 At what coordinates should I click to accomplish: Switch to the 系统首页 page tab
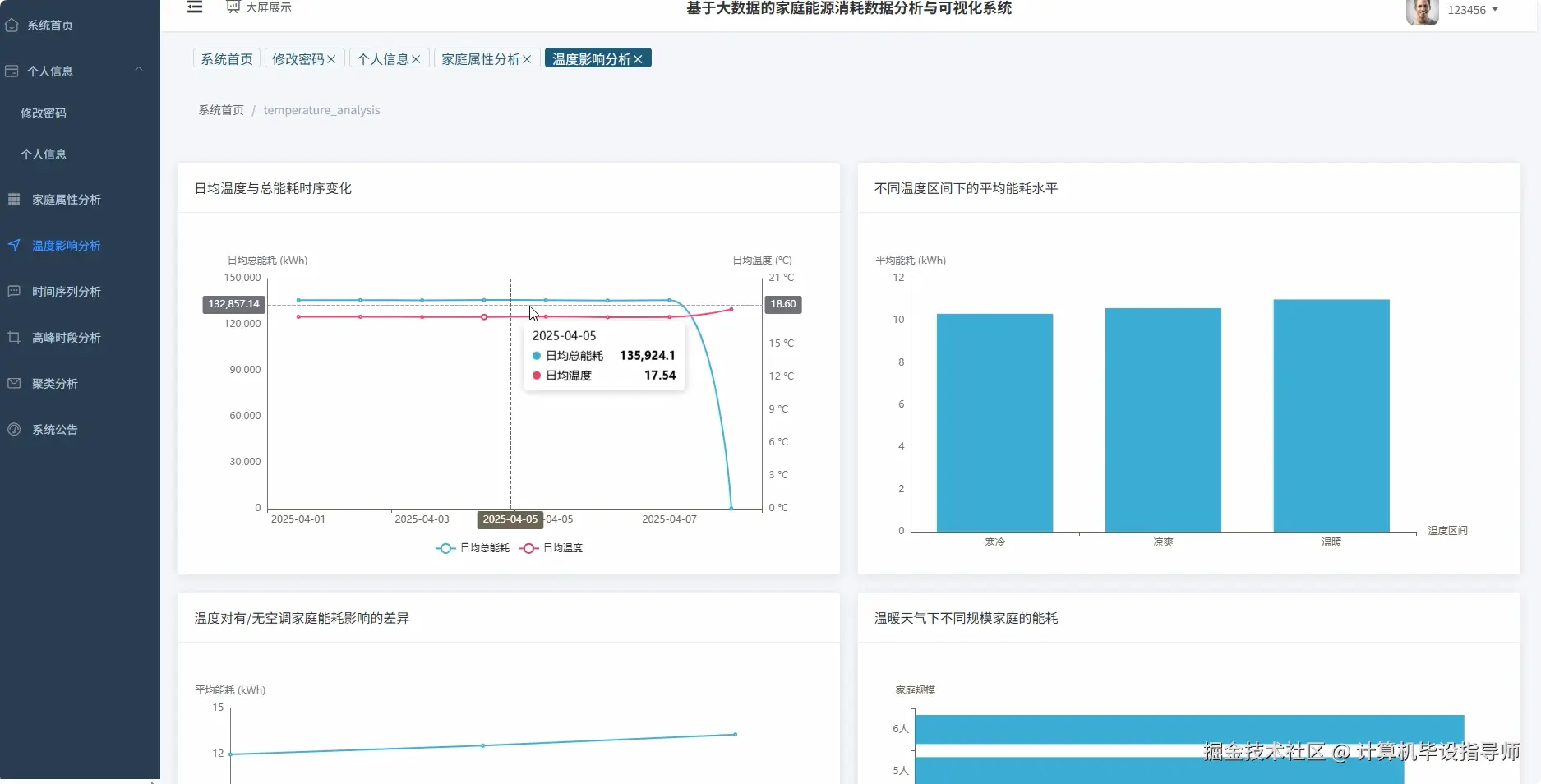pyautogui.click(x=227, y=58)
